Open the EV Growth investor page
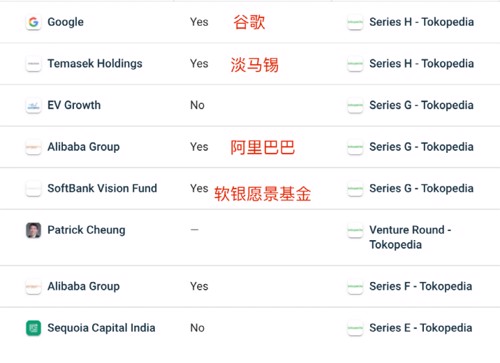 pyautogui.click(x=74, y=105)
